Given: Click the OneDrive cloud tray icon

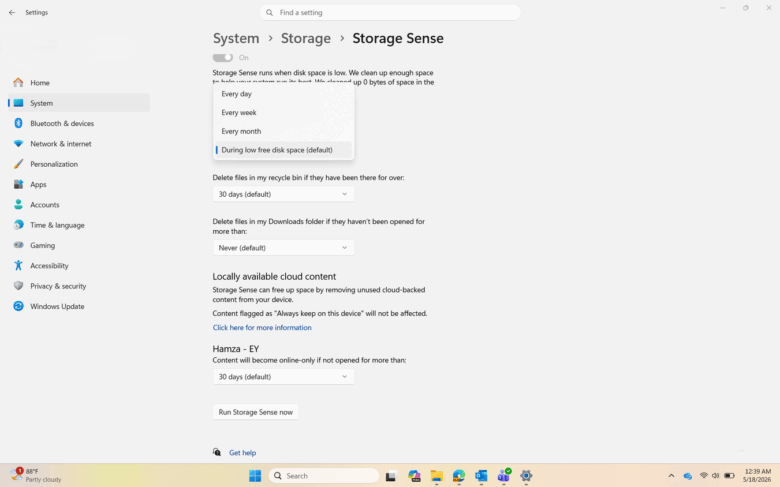Looking at the screenshot, I should tap(687, 476).
